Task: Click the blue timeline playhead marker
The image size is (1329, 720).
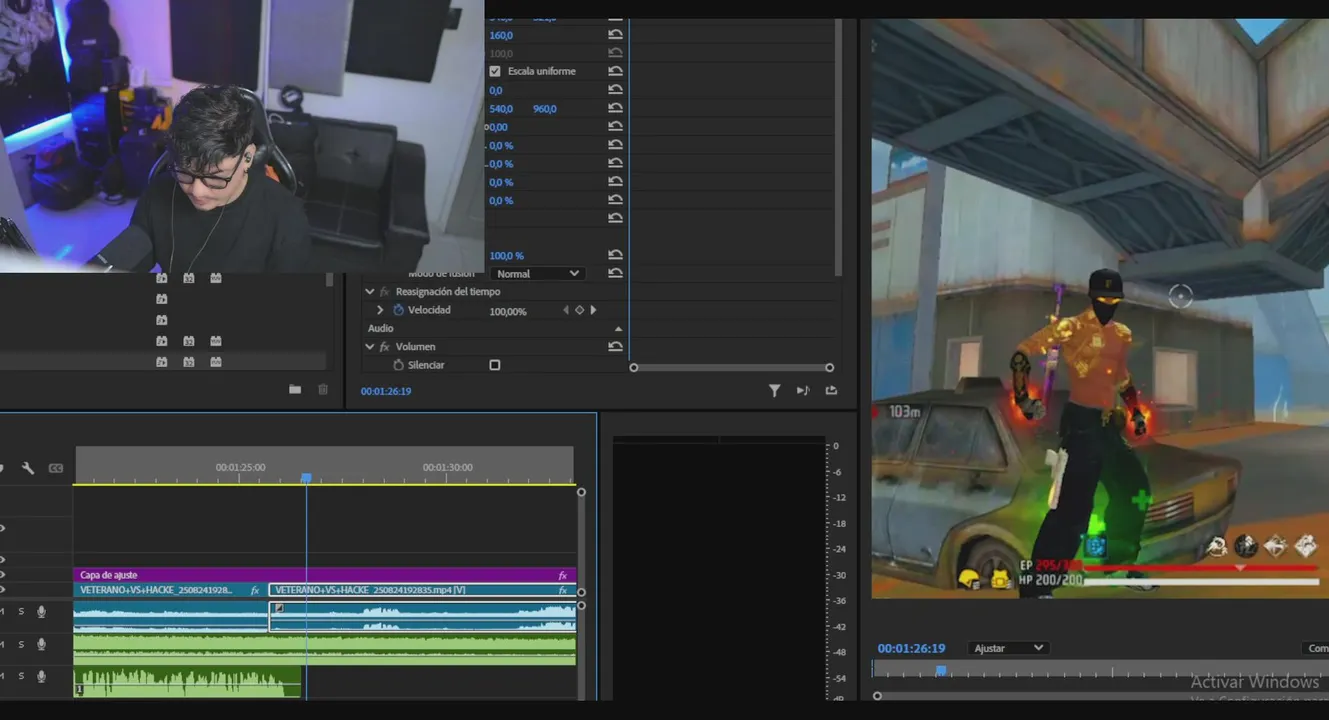Action: pos(306,479)
